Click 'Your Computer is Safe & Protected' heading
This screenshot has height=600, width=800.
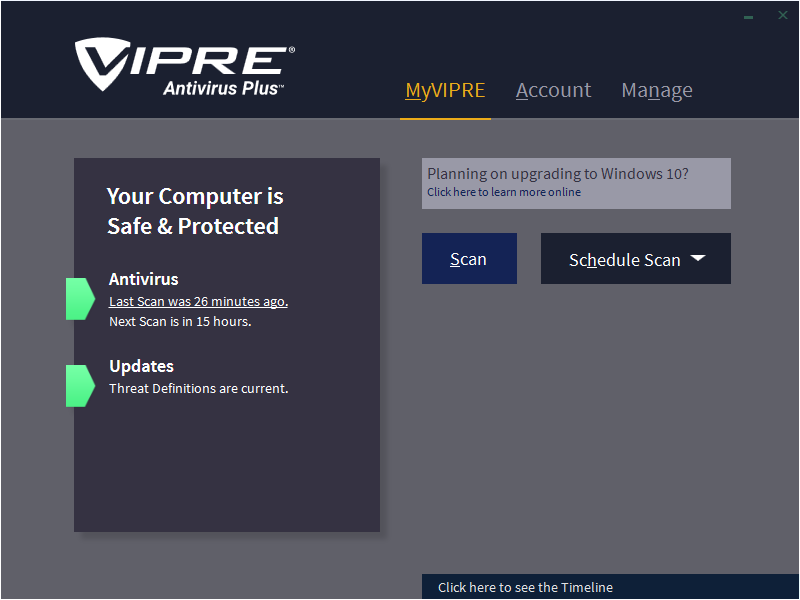coord(194,211)
